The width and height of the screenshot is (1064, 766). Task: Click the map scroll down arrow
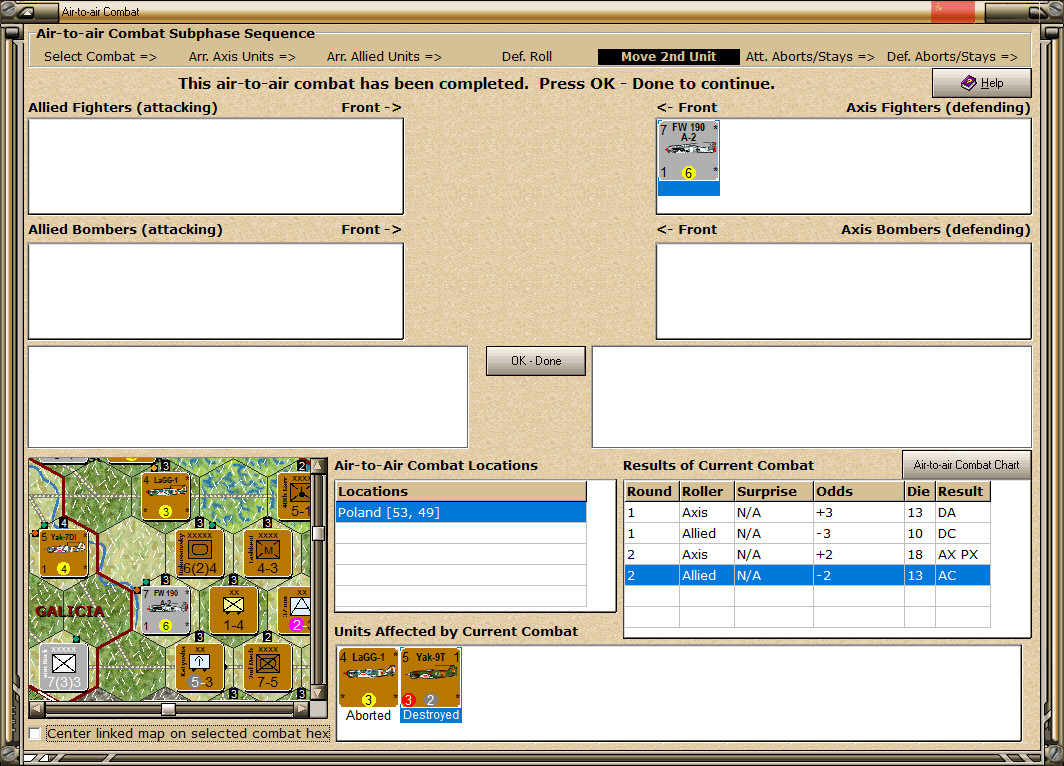click(x=317, y=693)
